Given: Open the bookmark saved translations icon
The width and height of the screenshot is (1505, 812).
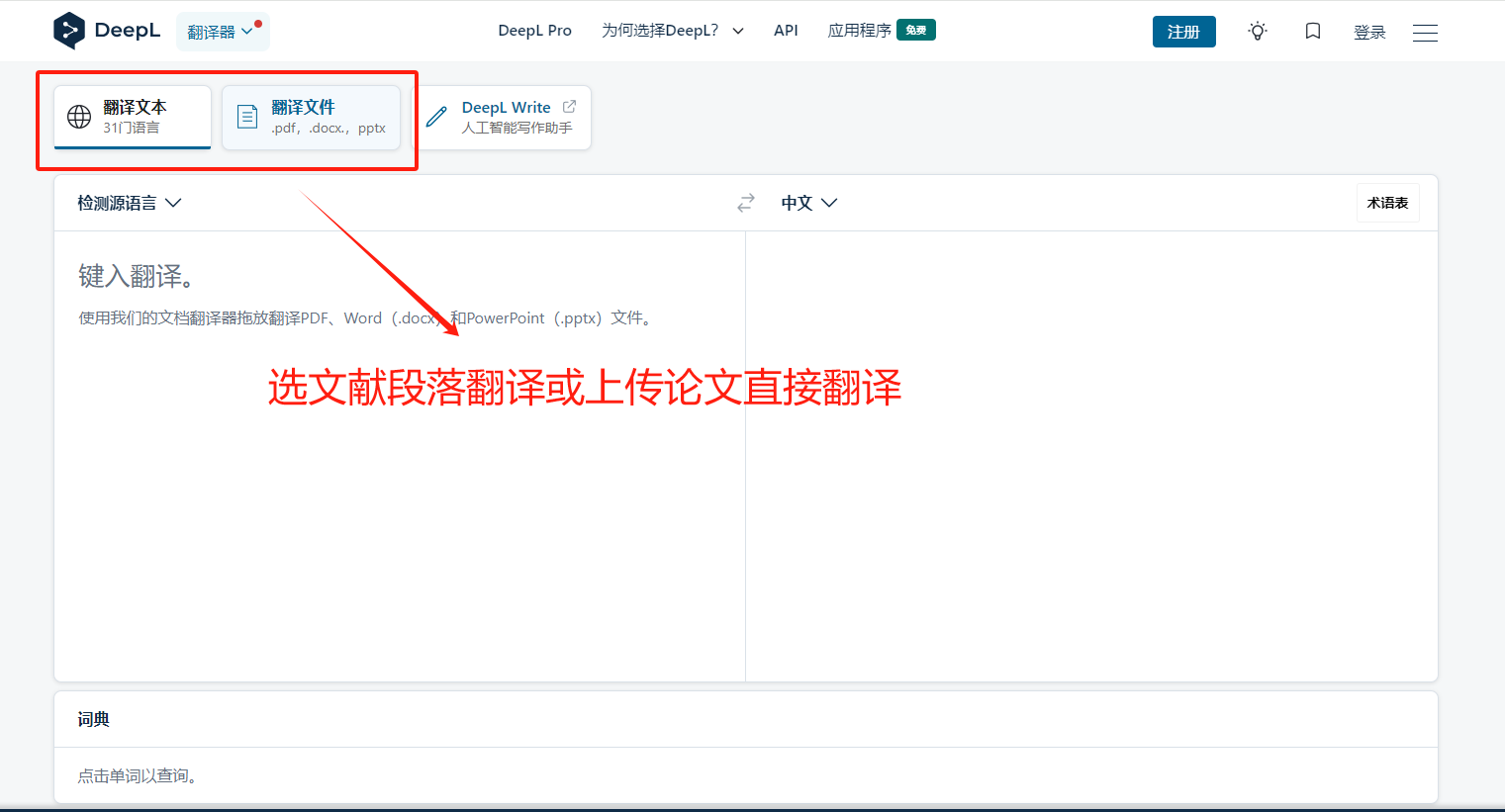Looking at the screenshot, I should click(1313, 32).
